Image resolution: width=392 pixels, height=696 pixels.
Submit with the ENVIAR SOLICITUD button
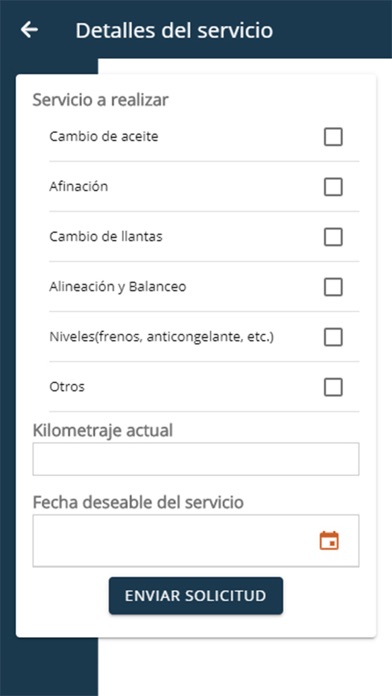tap(196, 596)
